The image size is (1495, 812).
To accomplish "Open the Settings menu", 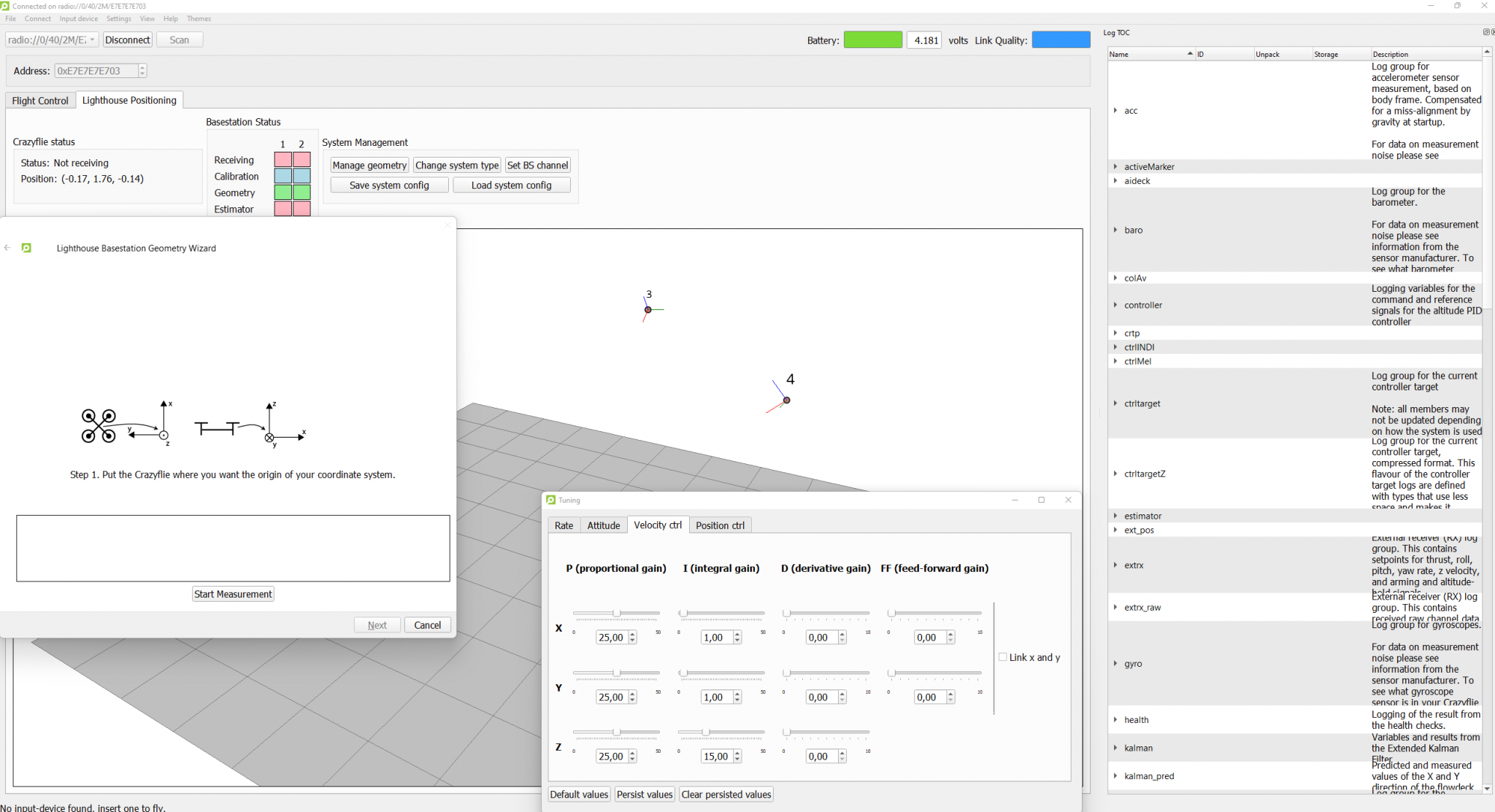I will click(x=118, y=19).
